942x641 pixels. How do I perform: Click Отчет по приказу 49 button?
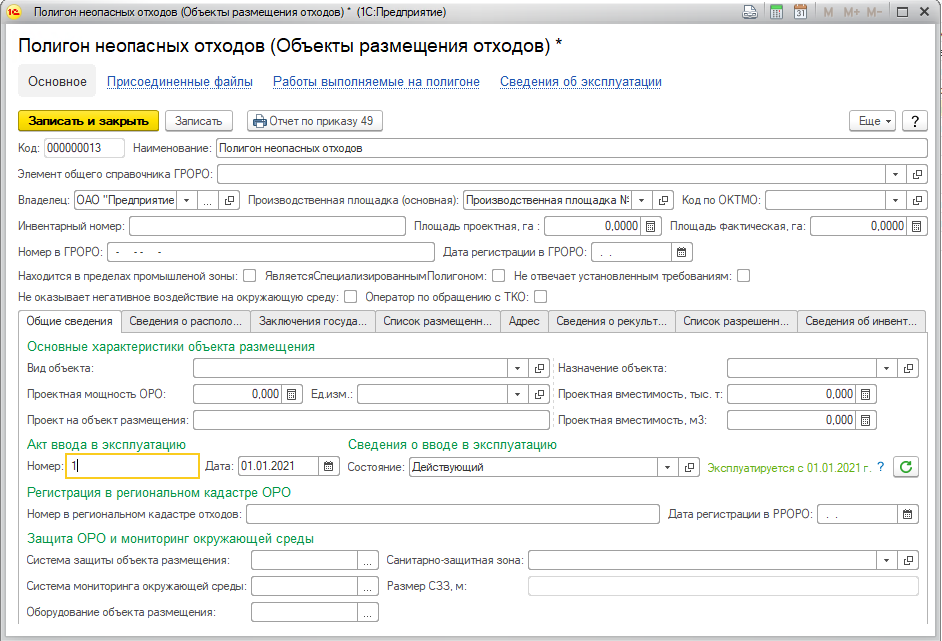point(314,121)
